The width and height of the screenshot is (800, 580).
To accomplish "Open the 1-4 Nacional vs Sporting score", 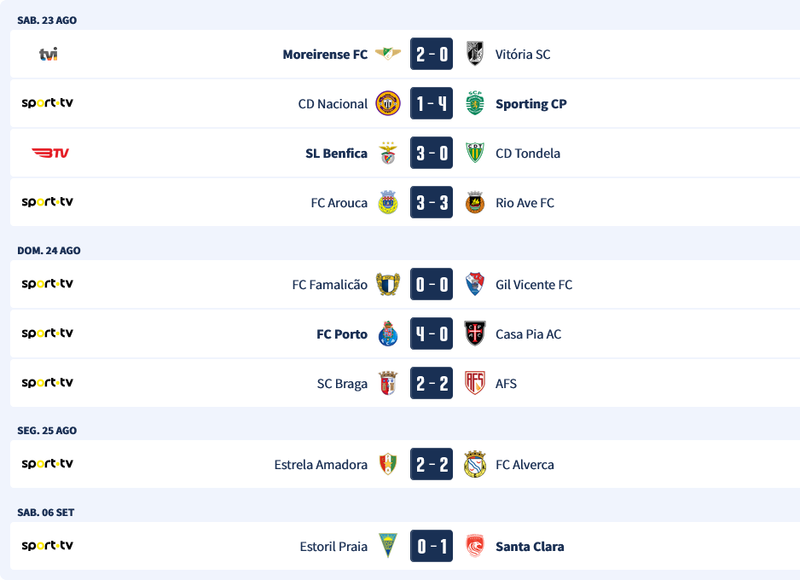I will [x=431, y=104].
